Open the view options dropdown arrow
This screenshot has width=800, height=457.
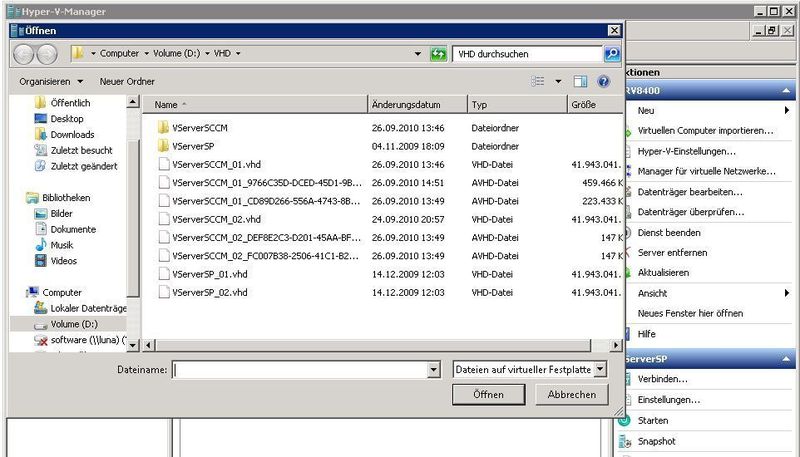pyautogui.click(x=558, y=81)
